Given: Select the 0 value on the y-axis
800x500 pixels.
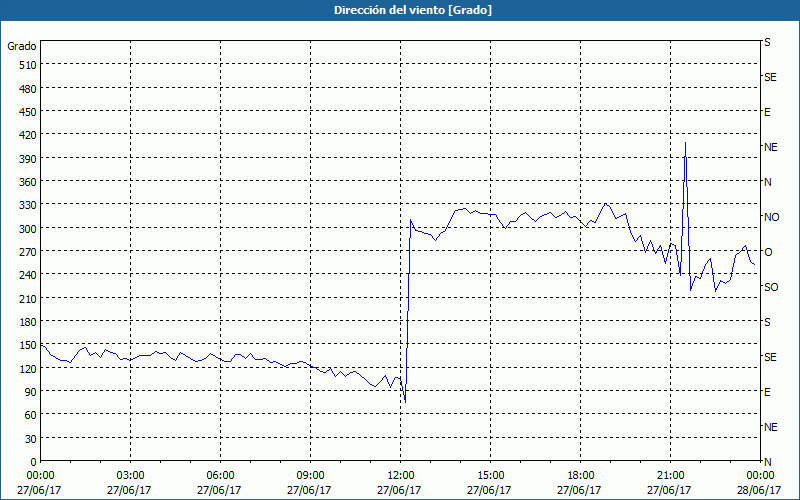Looking at the screenshot, I should pyautogui.click(x=34, y=462).
